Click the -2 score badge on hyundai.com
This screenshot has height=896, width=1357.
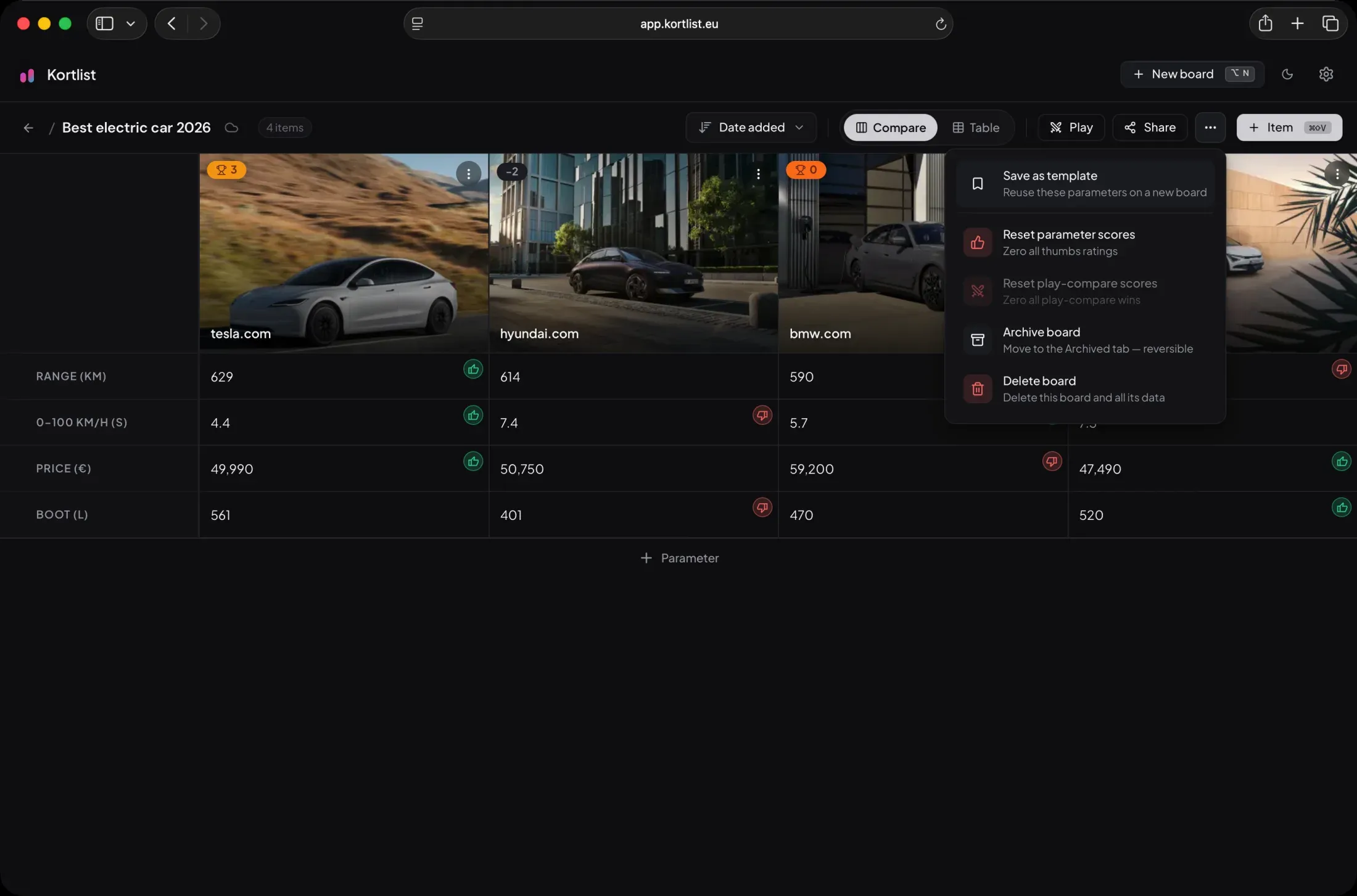[511, 171]
